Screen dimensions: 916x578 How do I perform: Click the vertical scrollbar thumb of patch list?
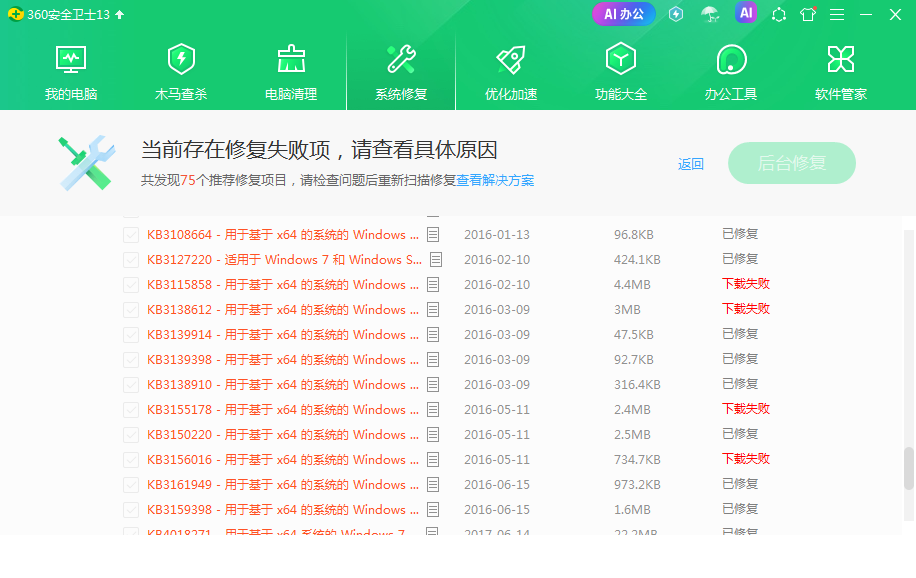click(x=908, y=468)
